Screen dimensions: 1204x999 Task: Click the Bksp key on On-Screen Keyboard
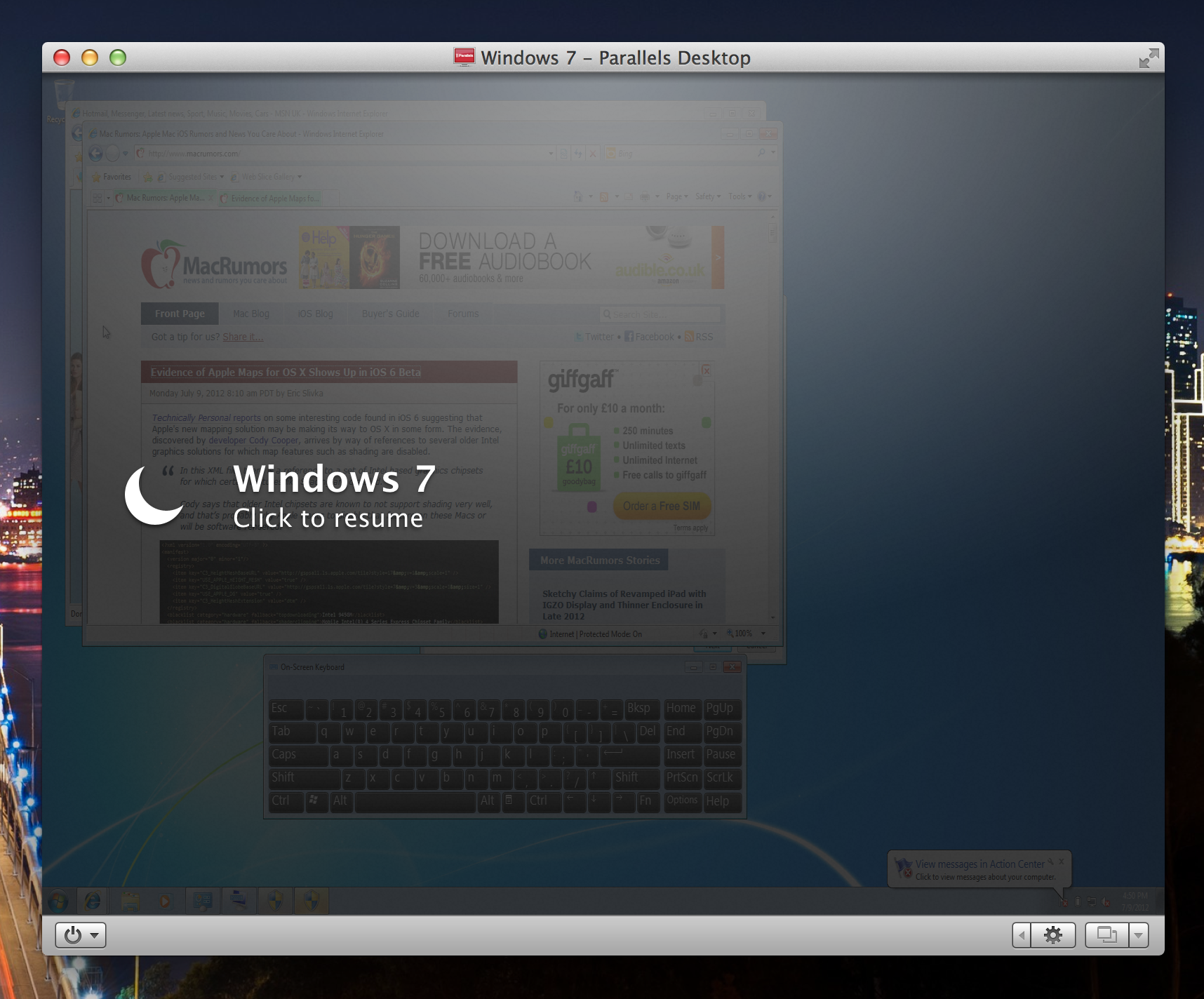641,709
